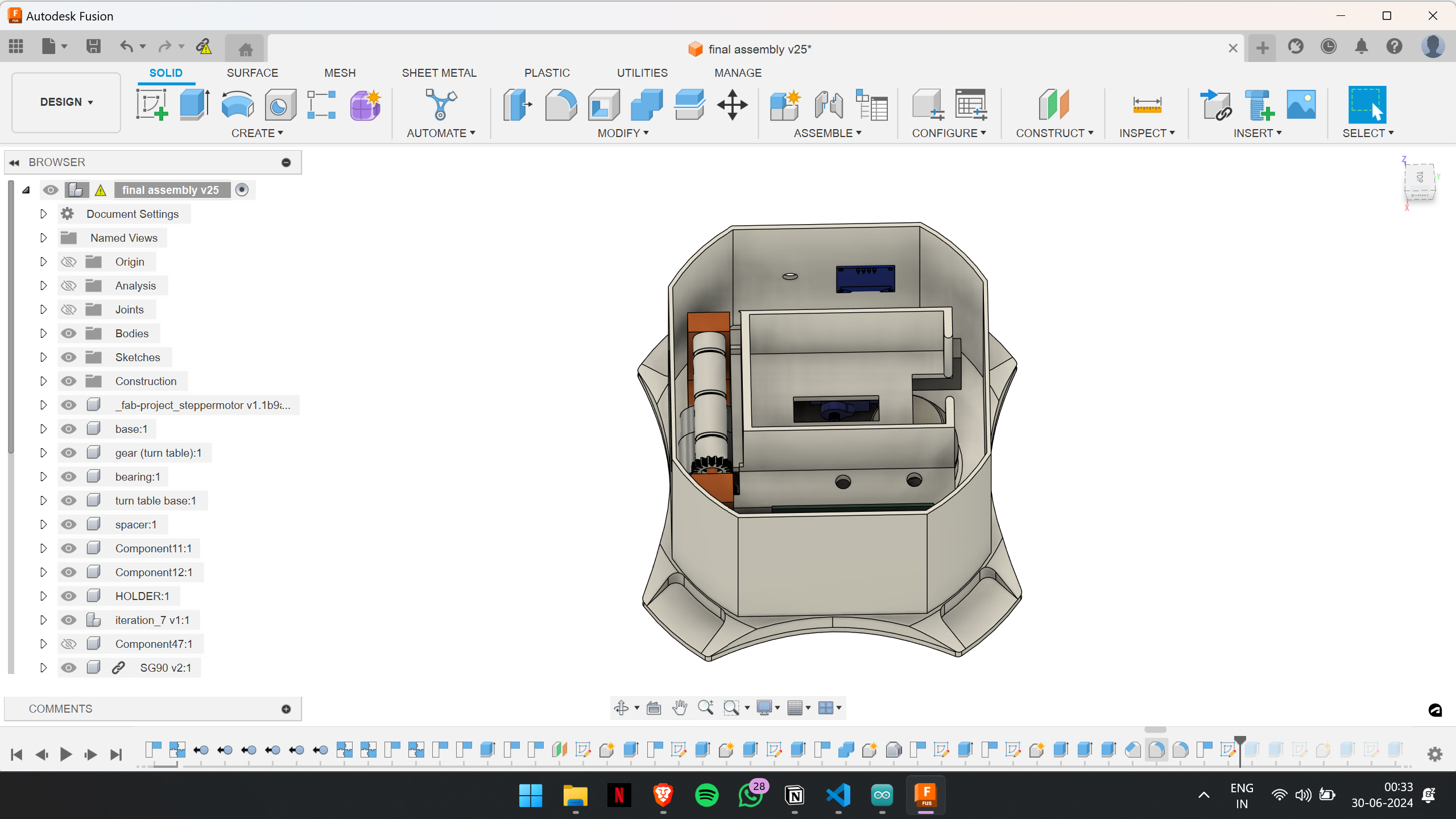Select the Joint tool
This screenshot has width=1456, height=819.
click(x=829, y=105)
